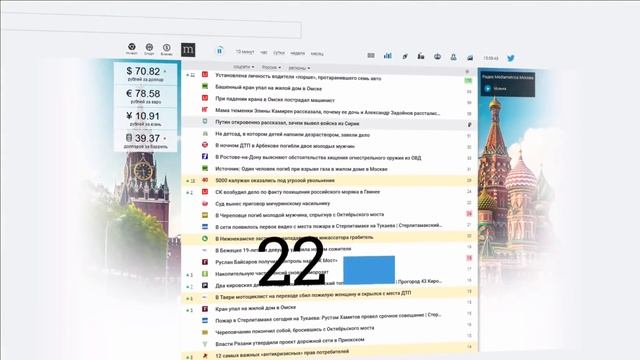Open the first category icon left of Спорт
The height and width of the screenshot is (360, 640).
pyautogui.click(x=131, y=49)
